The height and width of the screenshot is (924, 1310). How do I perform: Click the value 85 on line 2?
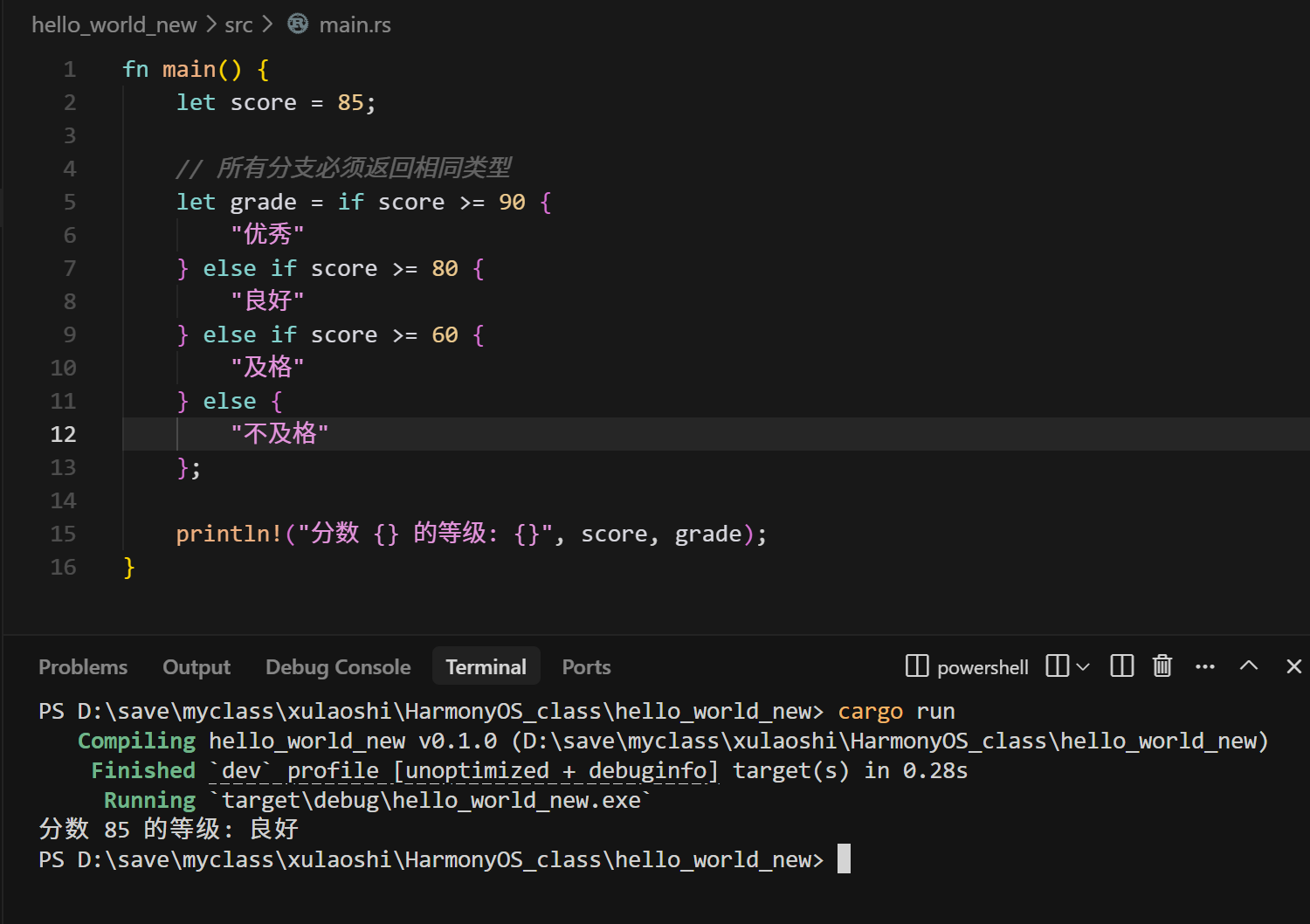350,102
